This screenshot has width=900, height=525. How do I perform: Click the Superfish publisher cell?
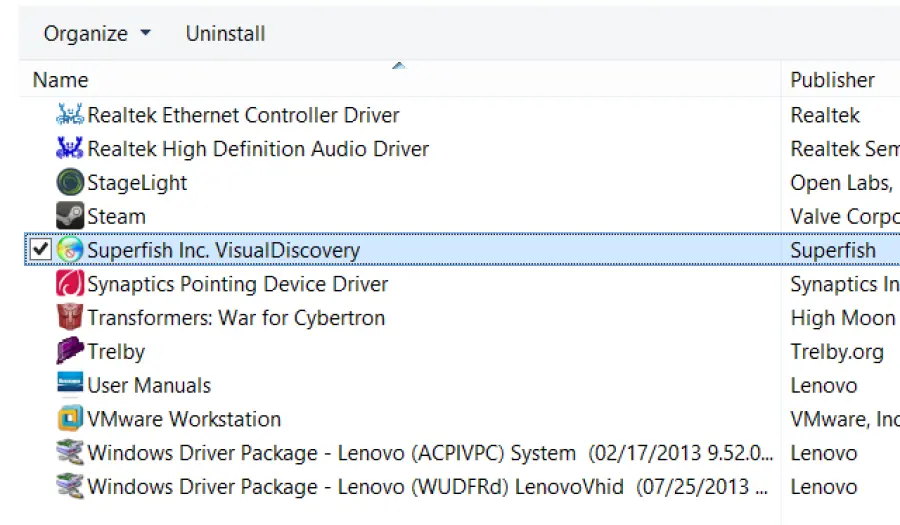(x=833, y=250)
